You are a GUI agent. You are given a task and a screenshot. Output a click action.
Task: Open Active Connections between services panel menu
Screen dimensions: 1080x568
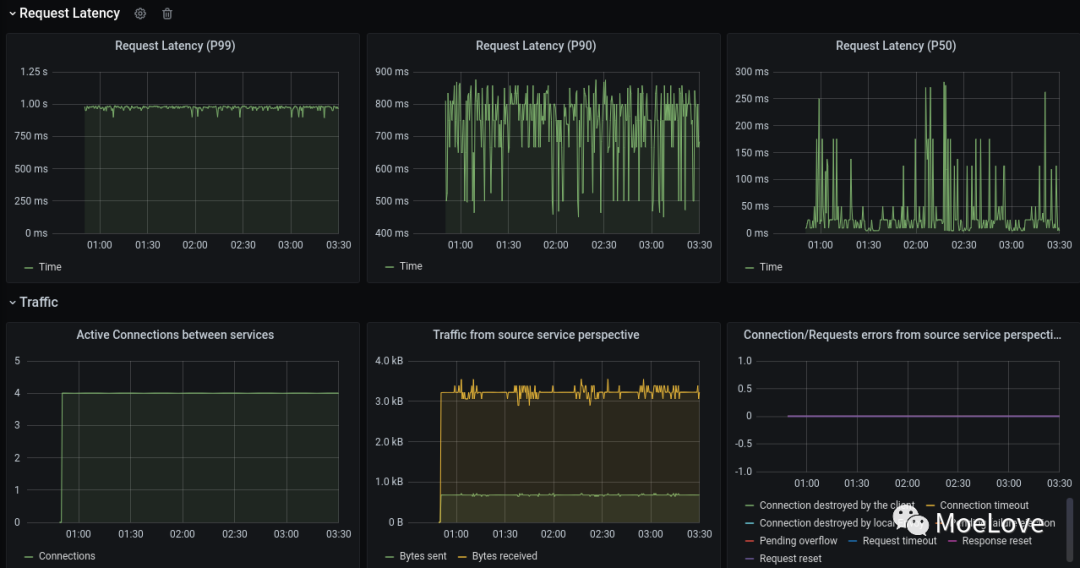175,335
